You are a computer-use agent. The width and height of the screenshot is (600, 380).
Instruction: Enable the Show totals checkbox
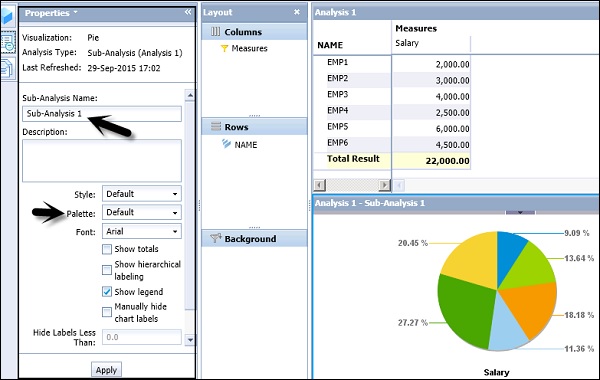[x=107, y=250]
